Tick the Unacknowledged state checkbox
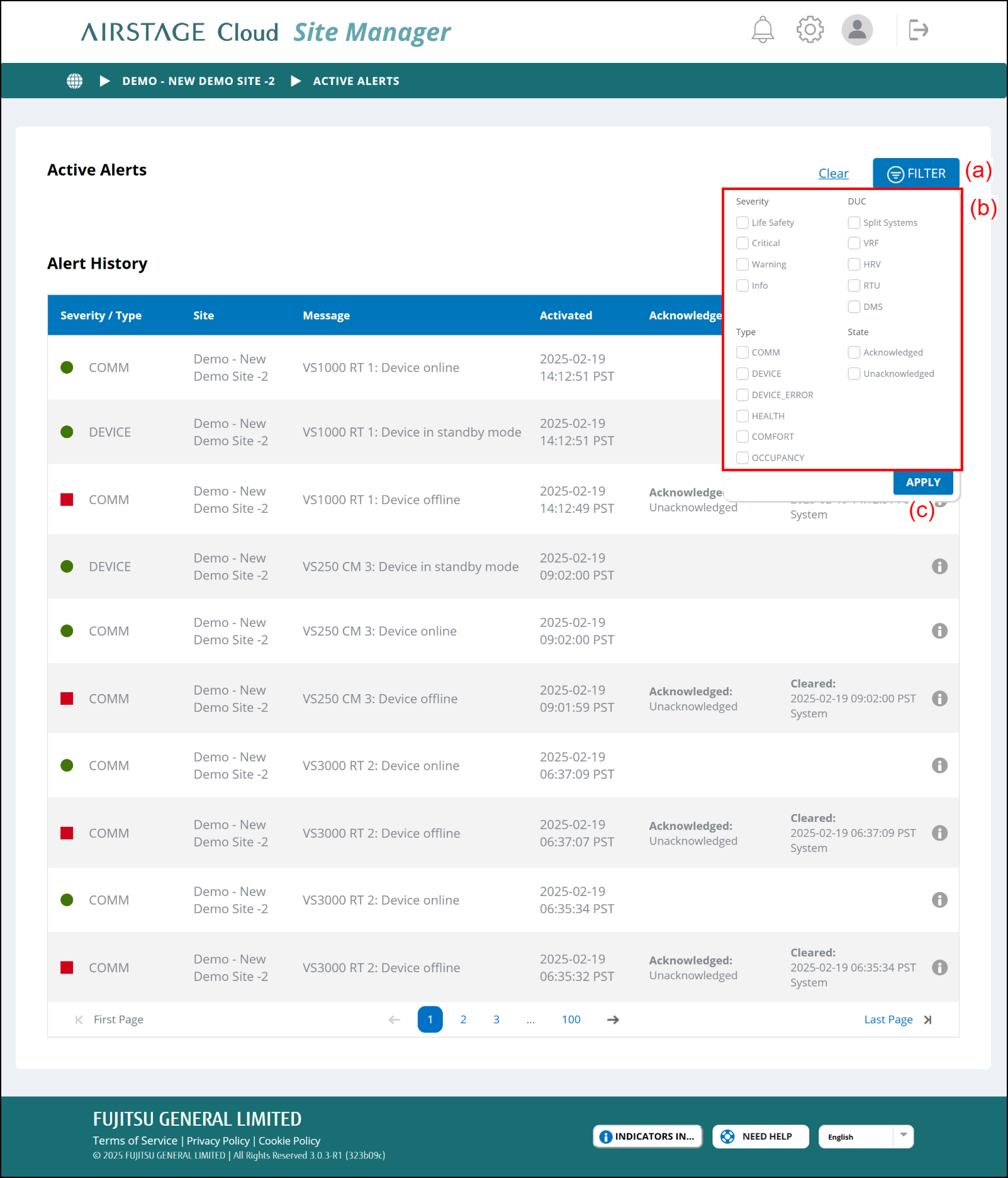1008x1178 pixels. click(x=854, y=374)
